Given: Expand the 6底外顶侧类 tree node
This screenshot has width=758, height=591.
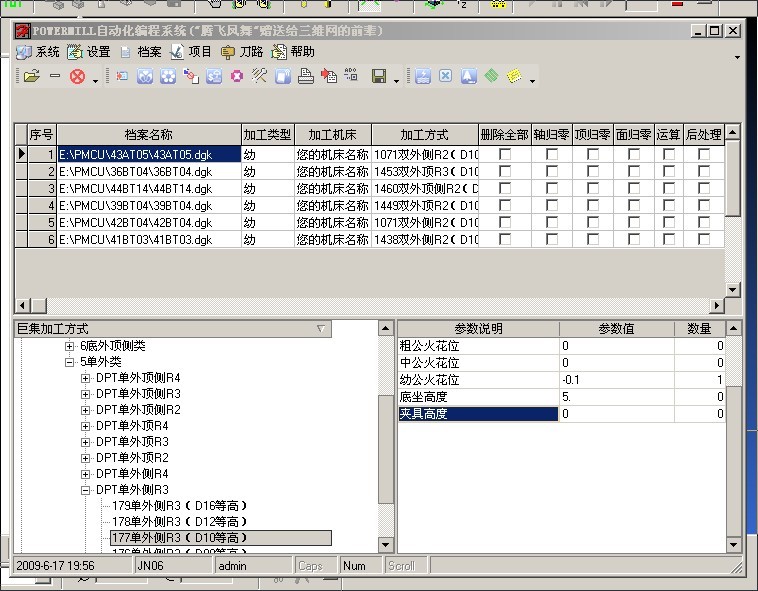Looking at the screenshot, I should (x=69, y=346).
